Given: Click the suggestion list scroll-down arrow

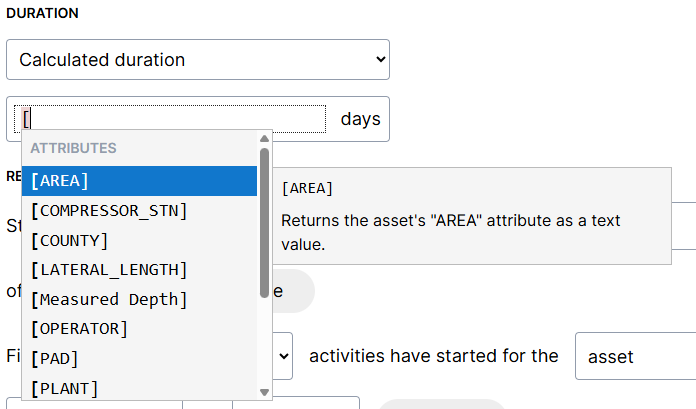Looking at the screenshot, I should click(265, 392).
